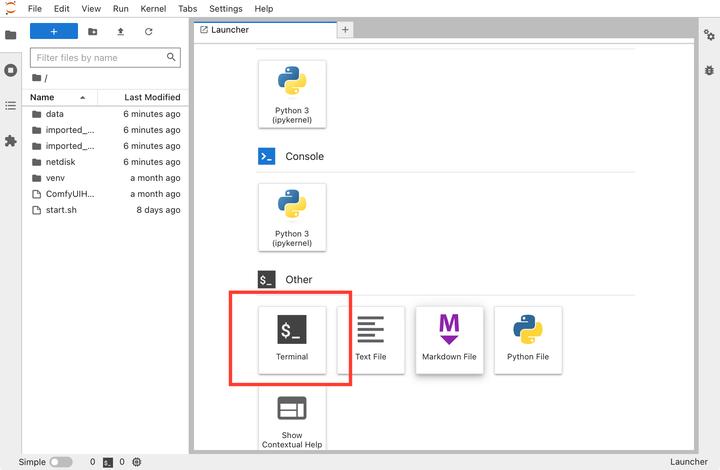
Task: Select the data folder
Action: point(106,114)
